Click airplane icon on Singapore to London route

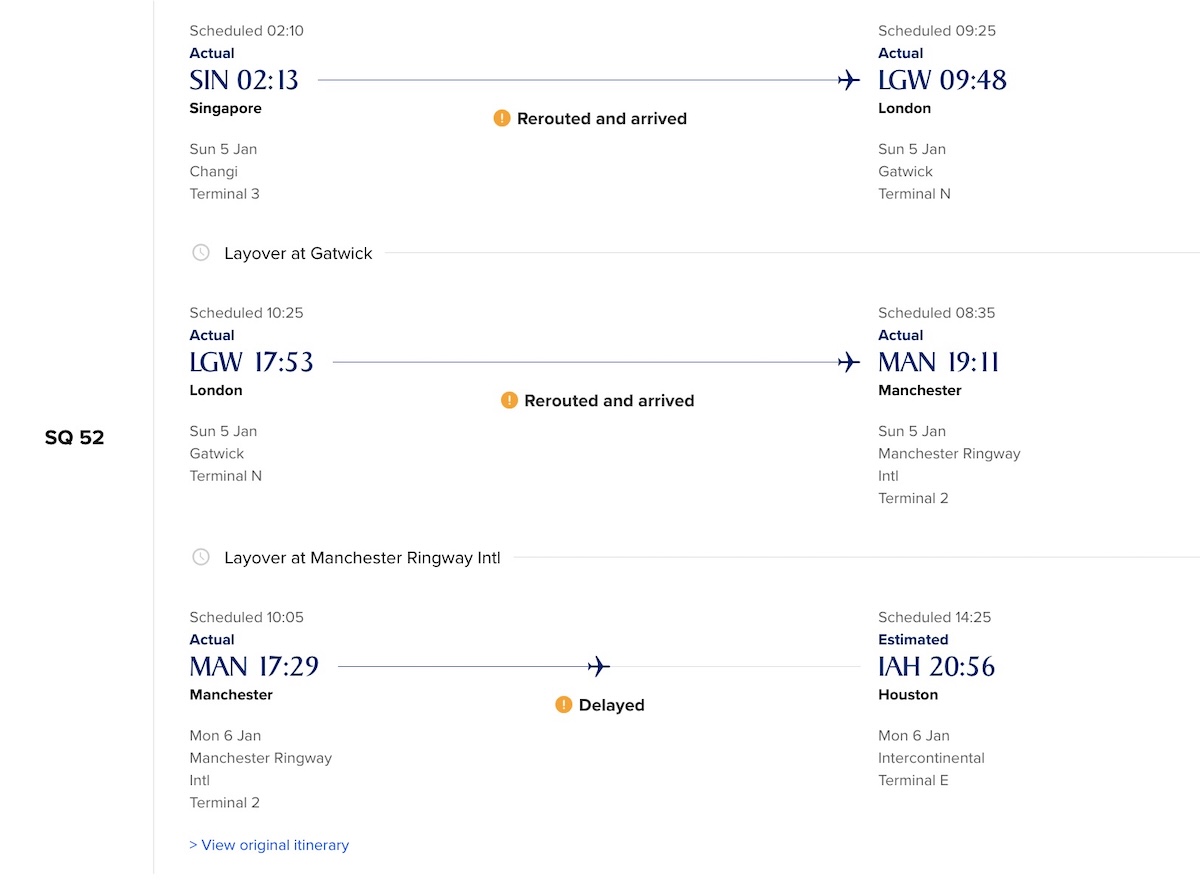click(x=849, y=80)
